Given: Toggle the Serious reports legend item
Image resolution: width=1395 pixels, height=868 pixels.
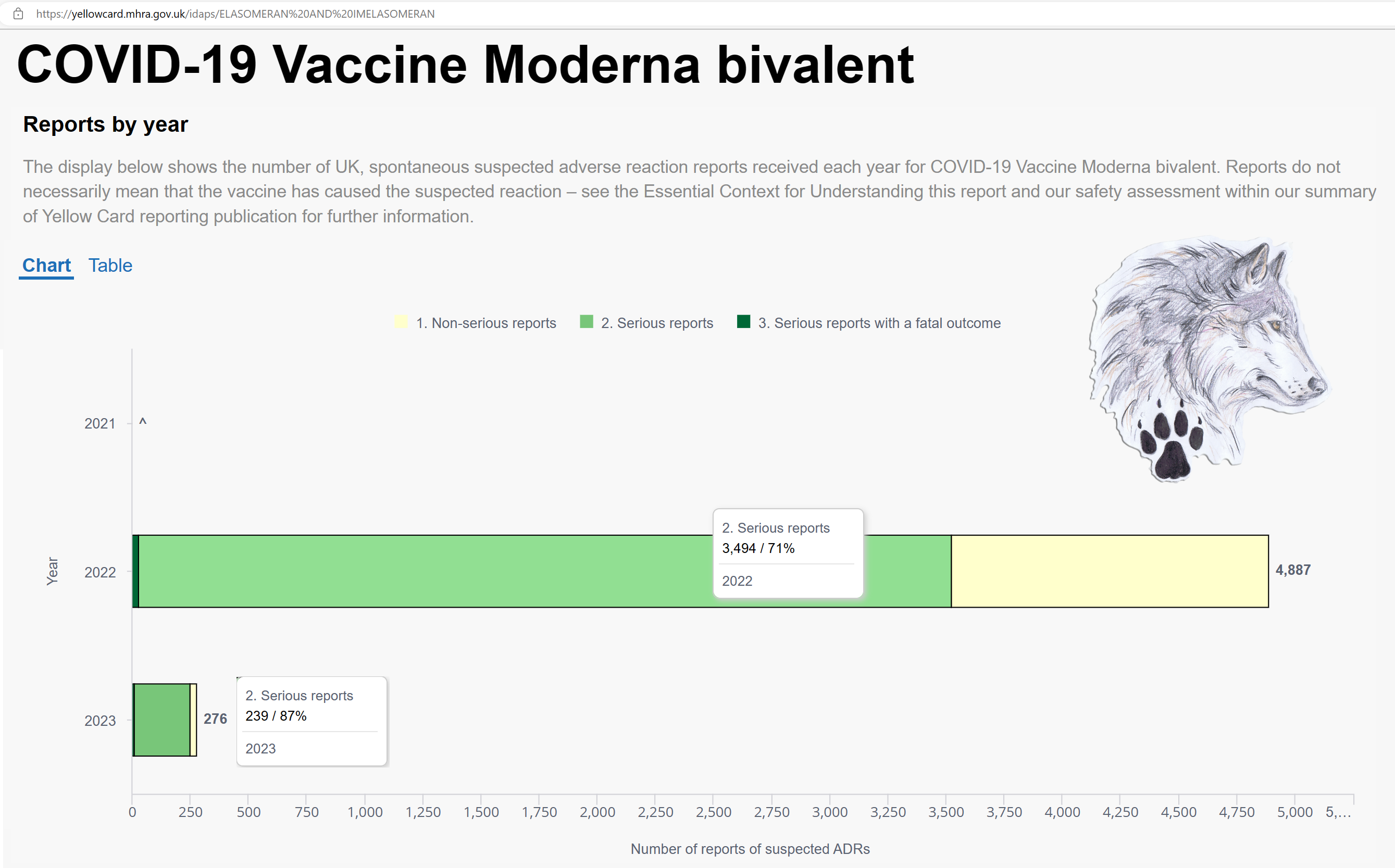Looking at the screenshot, I should point(646,323).
